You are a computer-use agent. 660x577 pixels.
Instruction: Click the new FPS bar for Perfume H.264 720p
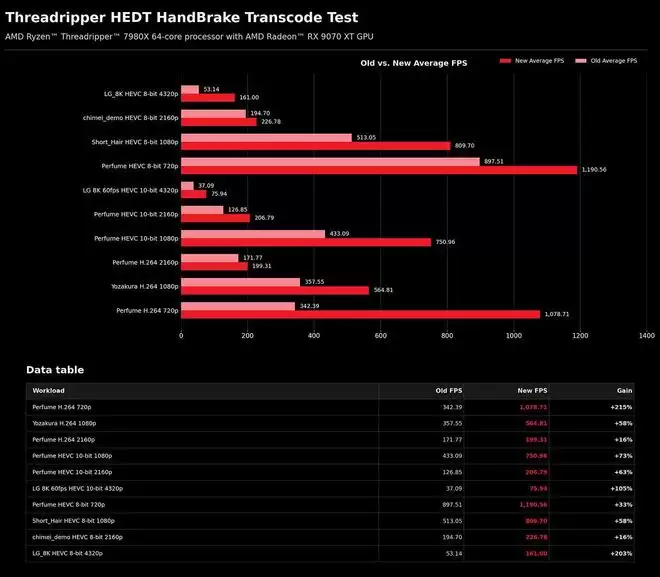361,314
